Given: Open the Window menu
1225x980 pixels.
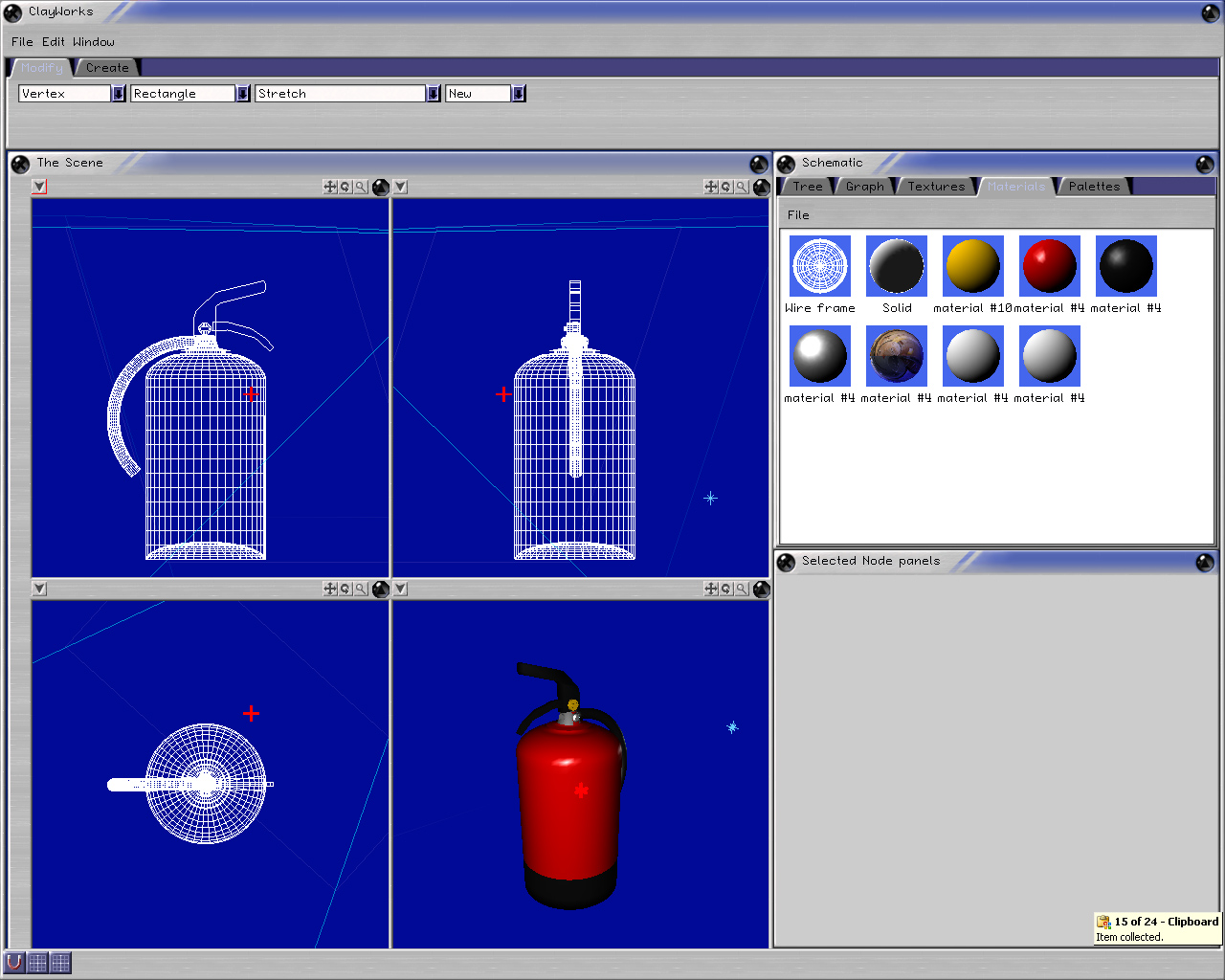Looking at the screenshot, I should pyautogui.click(x=94, y=42).
